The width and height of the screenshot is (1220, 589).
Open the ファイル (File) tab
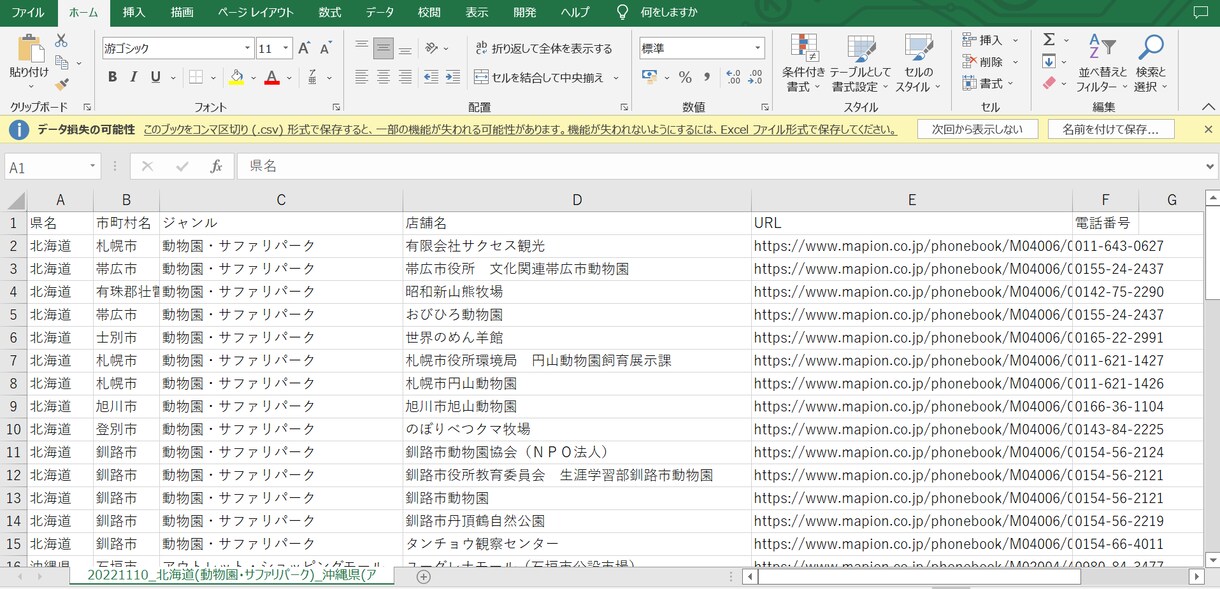[x=27, y=12]
